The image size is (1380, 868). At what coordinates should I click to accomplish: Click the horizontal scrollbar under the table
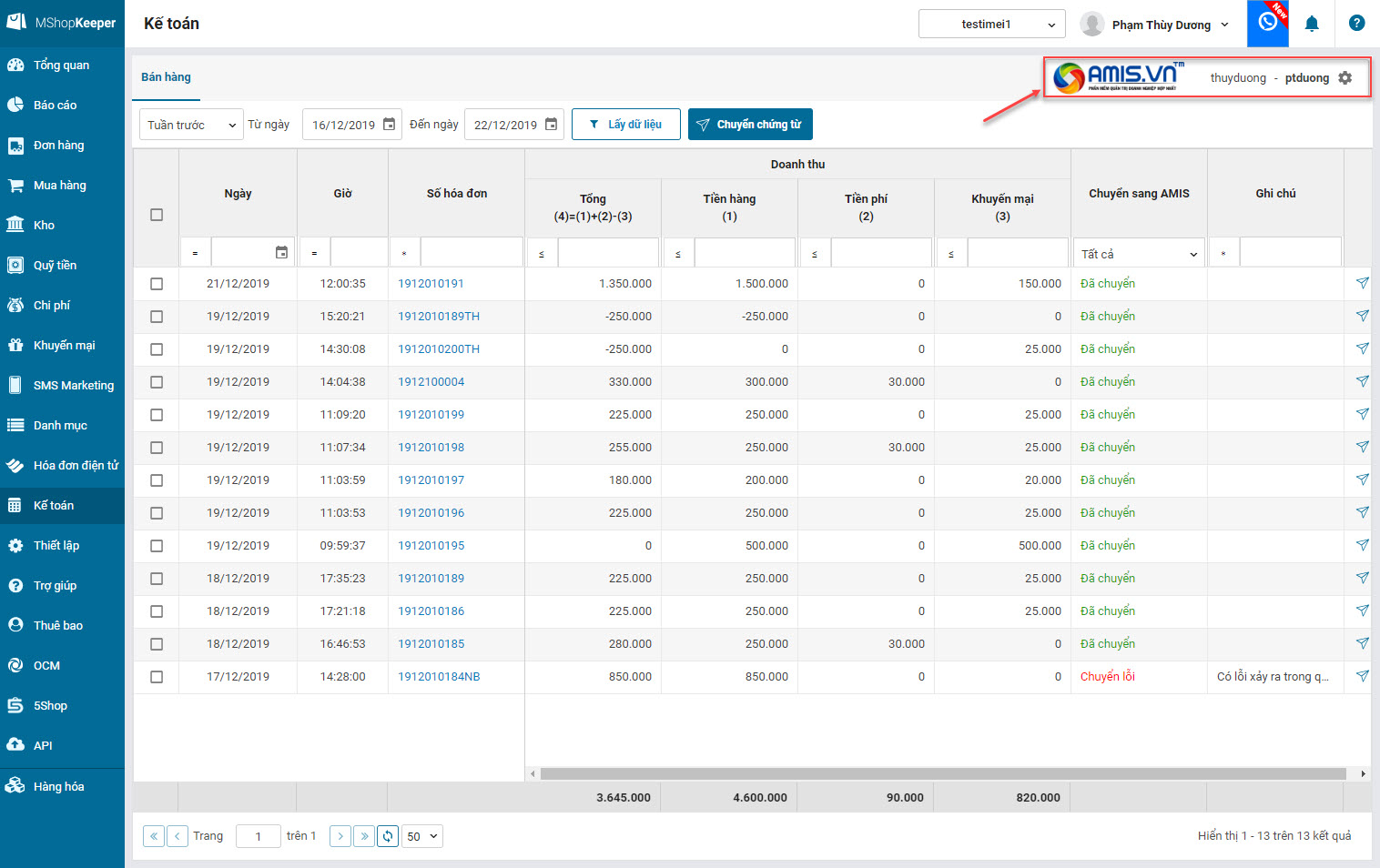pyautogui.click(x=942, y=773)
